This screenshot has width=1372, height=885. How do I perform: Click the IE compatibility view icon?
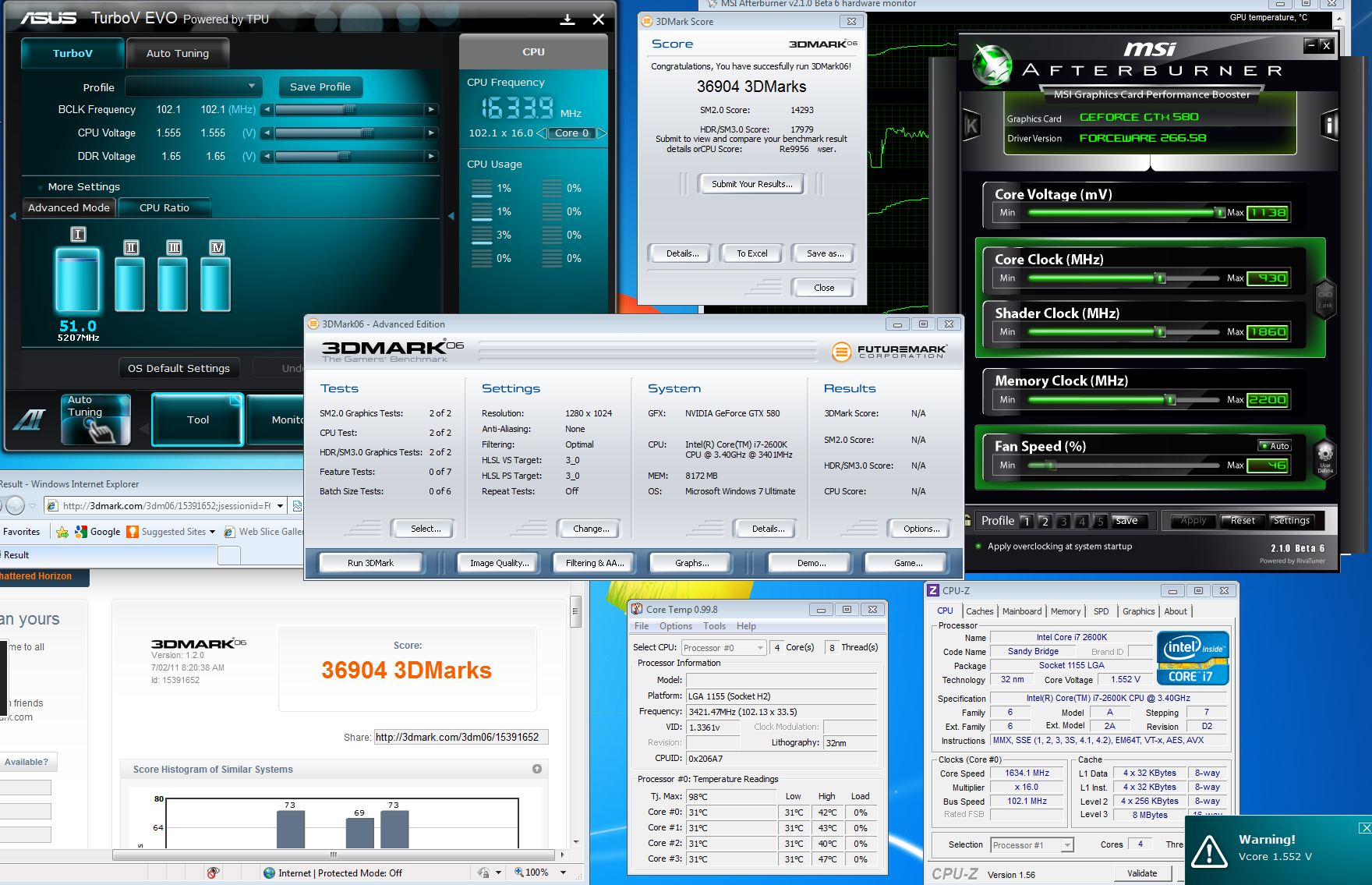click(x=297, y=505)
